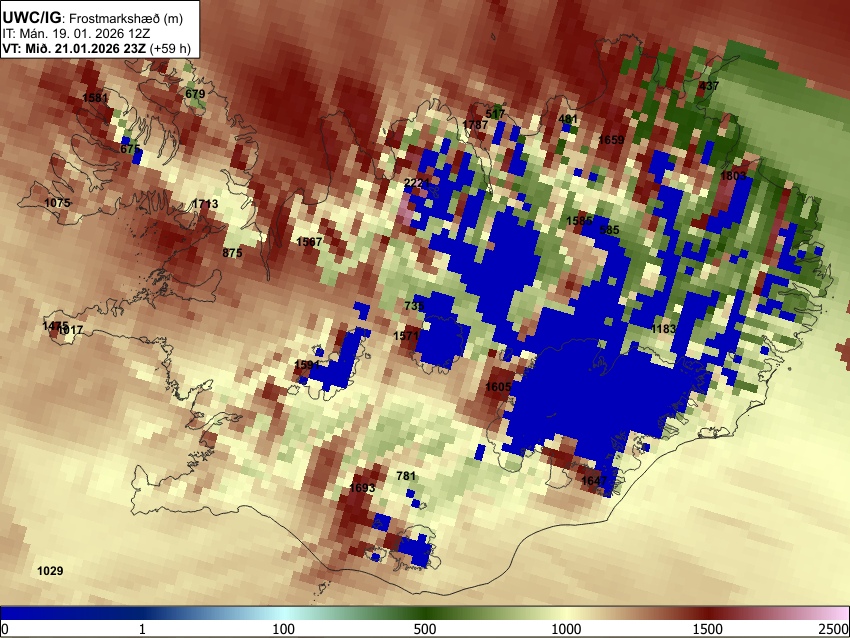Select the 2221 freezing level value

pos(417,183)
